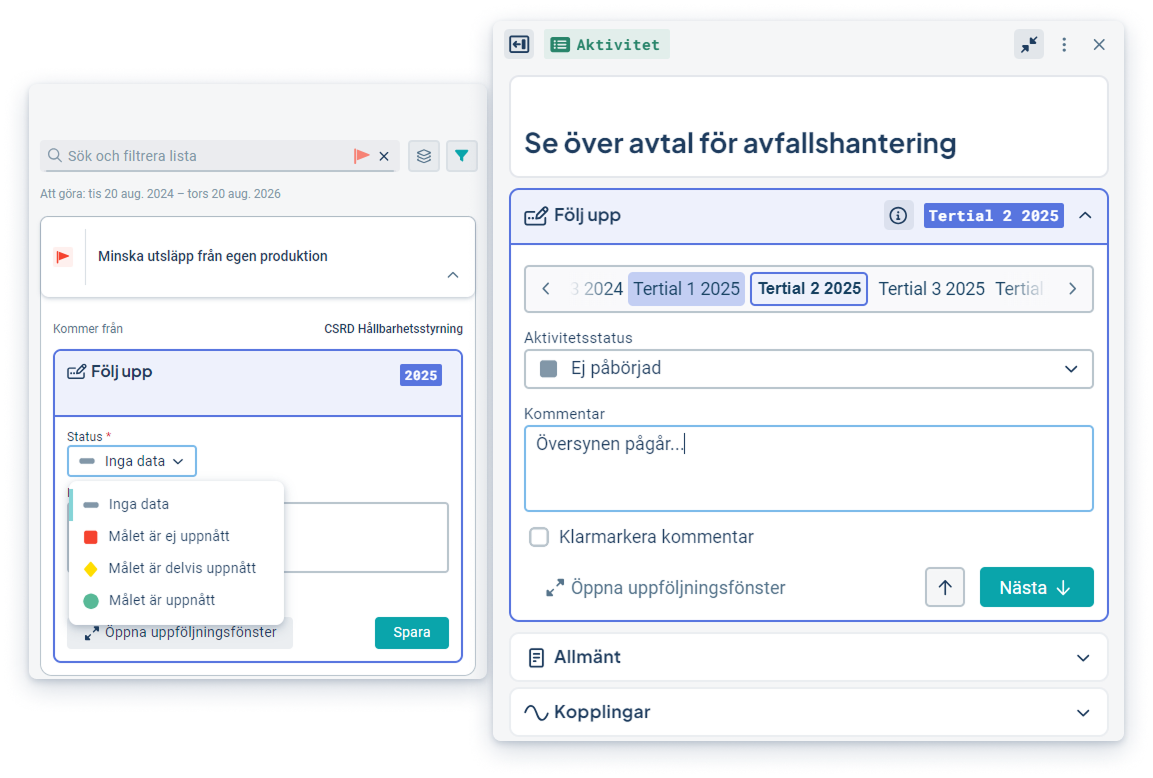
Task: Open the Status dropdown showing Inga data
Action: coord(132,461)
